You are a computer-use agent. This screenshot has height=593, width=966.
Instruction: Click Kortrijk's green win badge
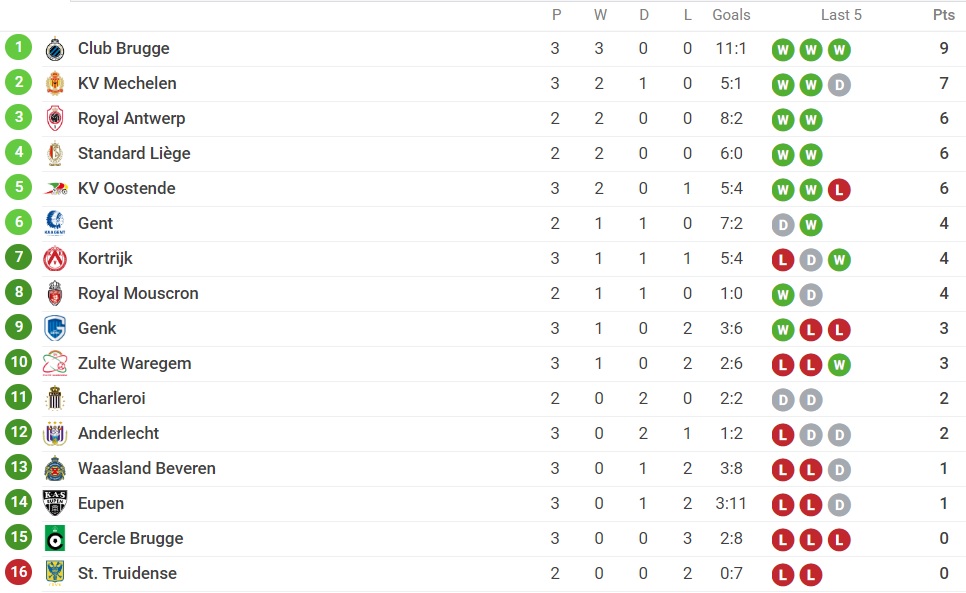coord(839,260)
